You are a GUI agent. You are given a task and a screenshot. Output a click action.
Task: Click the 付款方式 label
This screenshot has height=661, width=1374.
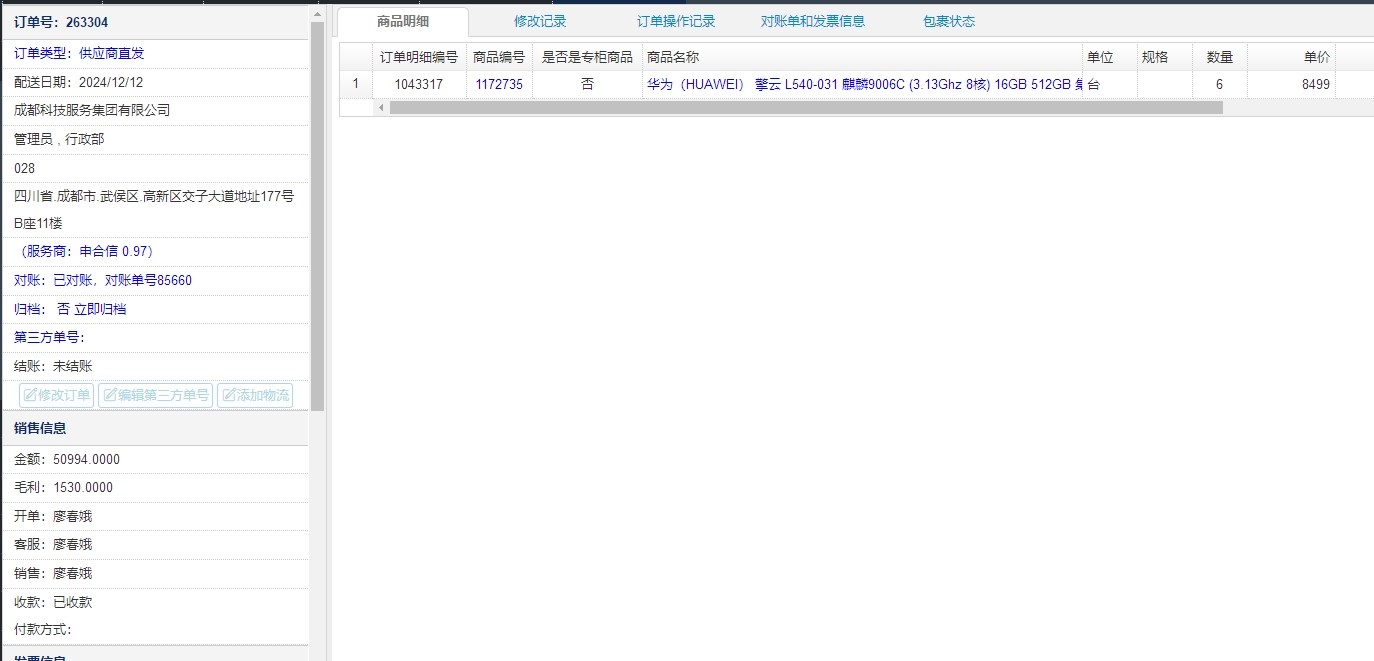coord(43,630)
